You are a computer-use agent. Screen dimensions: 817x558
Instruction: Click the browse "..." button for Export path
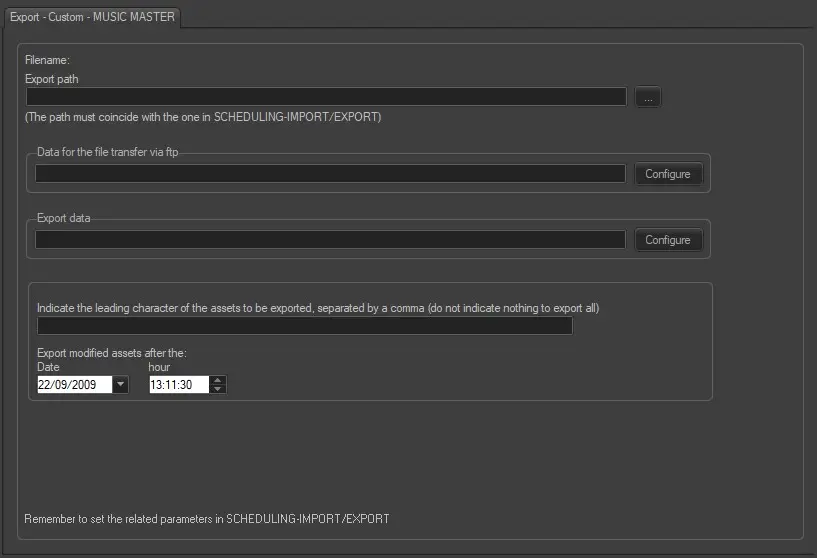pos(648,97)
